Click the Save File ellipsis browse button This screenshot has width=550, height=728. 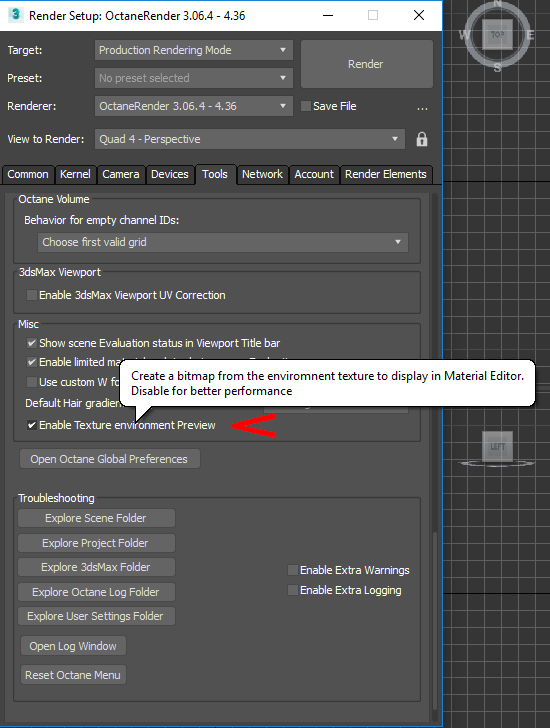pyautogui.click(x=422, y=107)
